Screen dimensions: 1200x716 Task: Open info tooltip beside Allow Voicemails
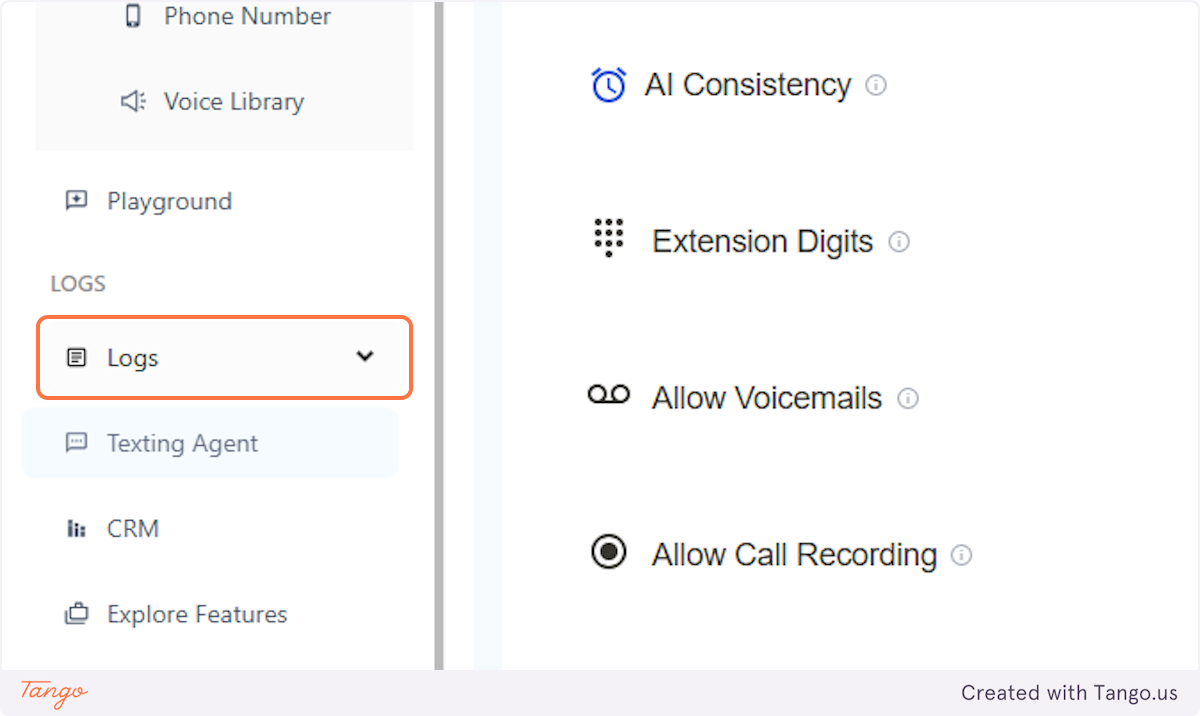point(908,398)
